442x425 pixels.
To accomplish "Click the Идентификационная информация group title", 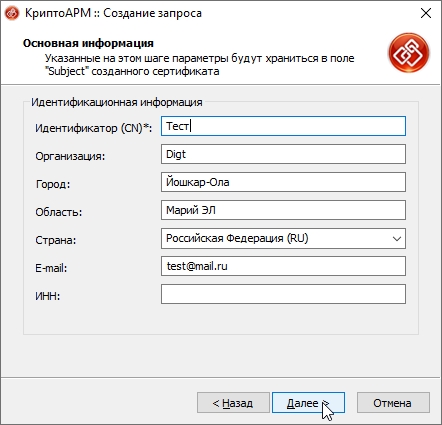I will pos(117,102).
